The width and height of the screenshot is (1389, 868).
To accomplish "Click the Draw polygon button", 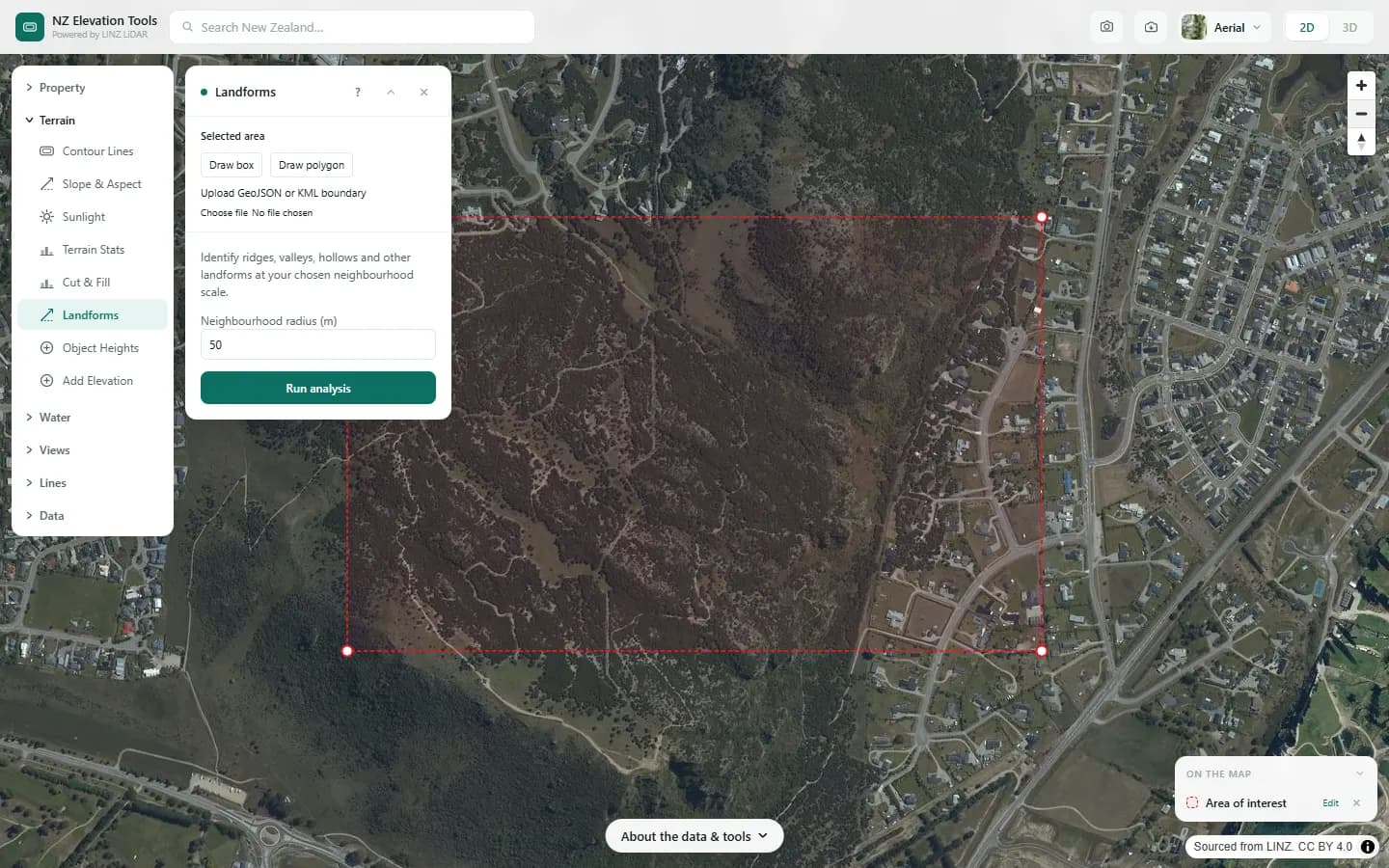I will click(312, 165).
